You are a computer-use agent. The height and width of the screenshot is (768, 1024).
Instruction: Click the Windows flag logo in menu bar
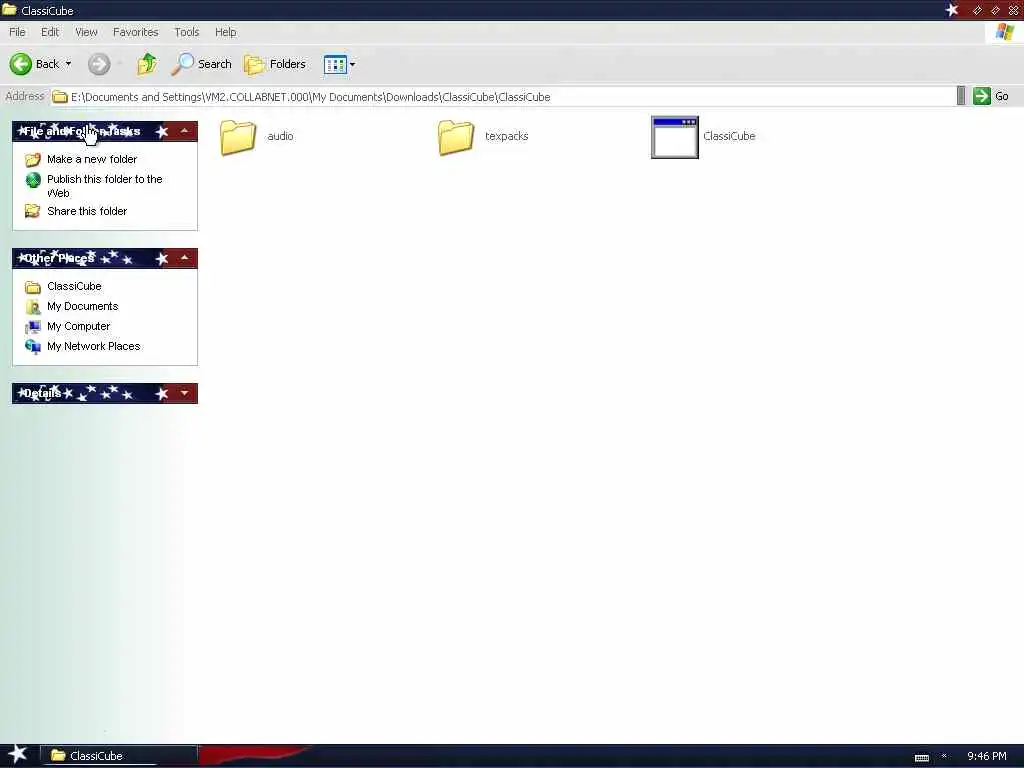1004,32
